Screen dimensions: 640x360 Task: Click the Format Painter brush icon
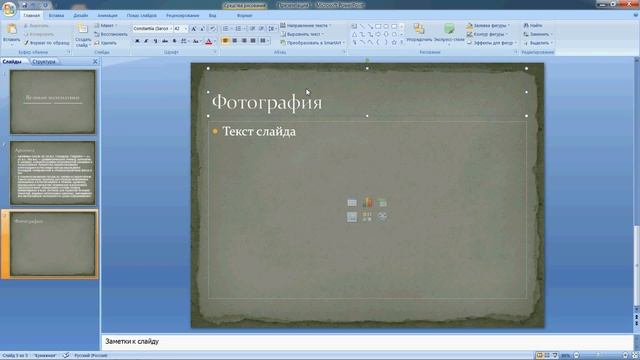pyautogui.click(x=26, y=43)
